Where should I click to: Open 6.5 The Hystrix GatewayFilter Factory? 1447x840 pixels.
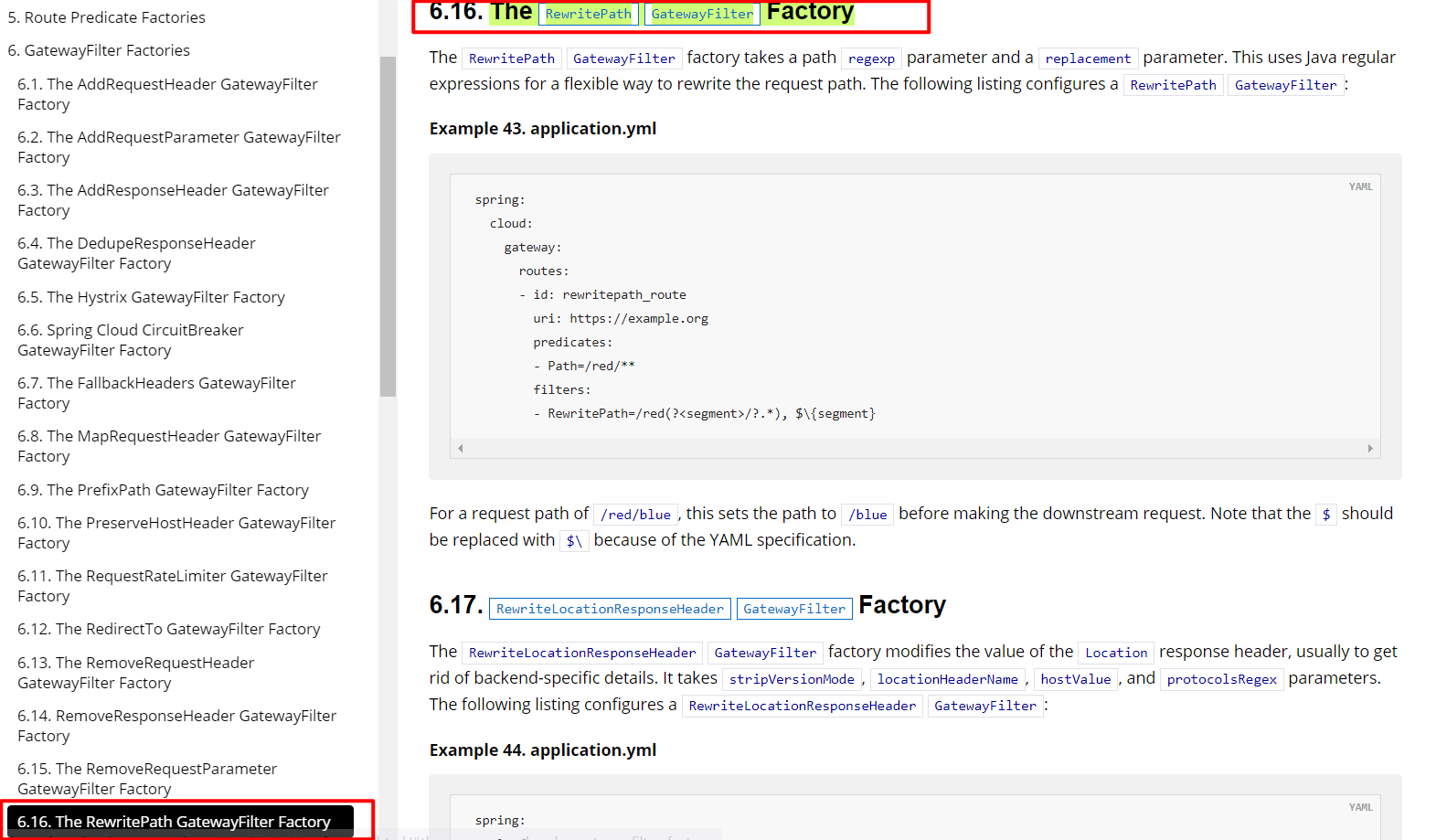[x=151, y=297]
